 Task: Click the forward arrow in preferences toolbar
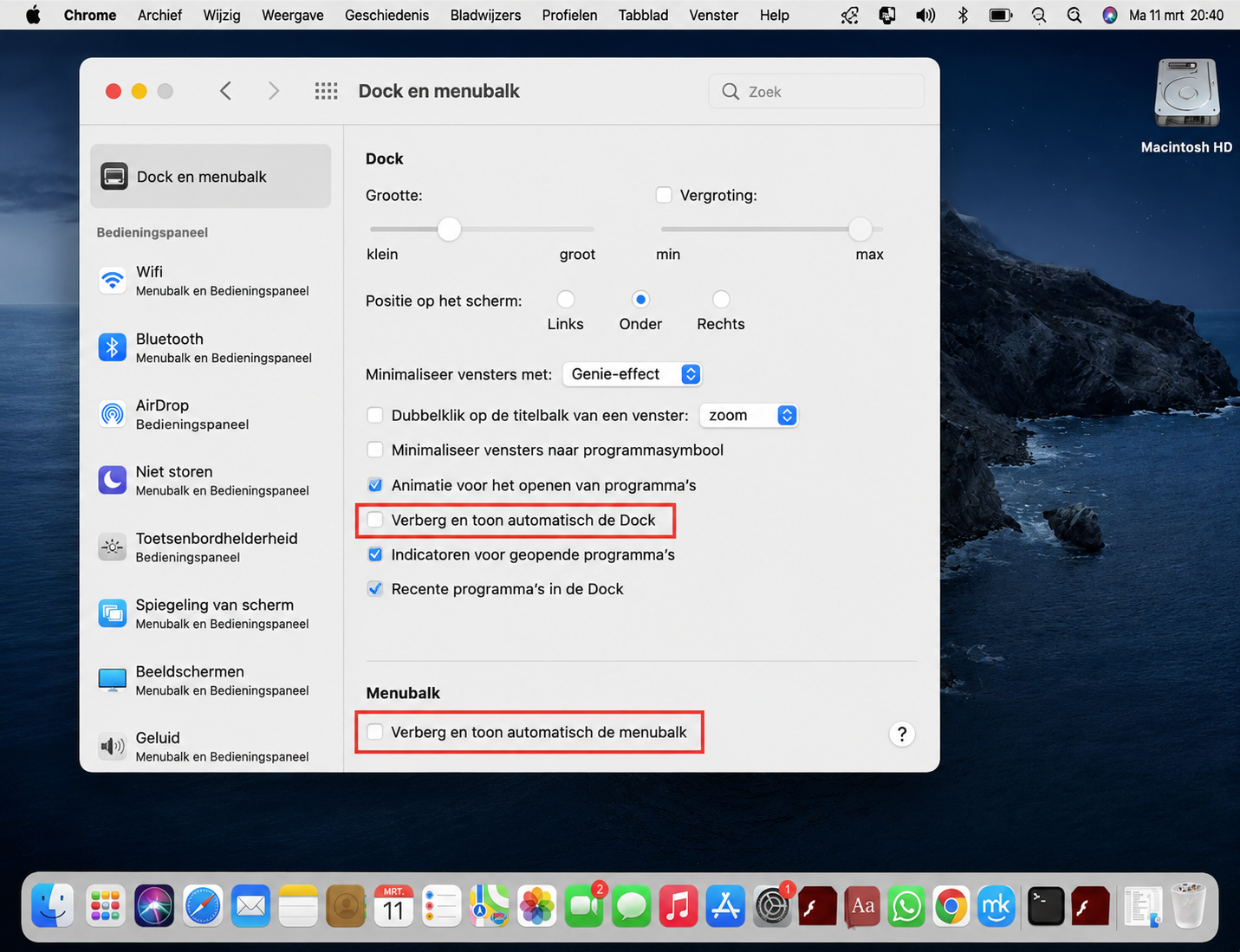point(274,91)
